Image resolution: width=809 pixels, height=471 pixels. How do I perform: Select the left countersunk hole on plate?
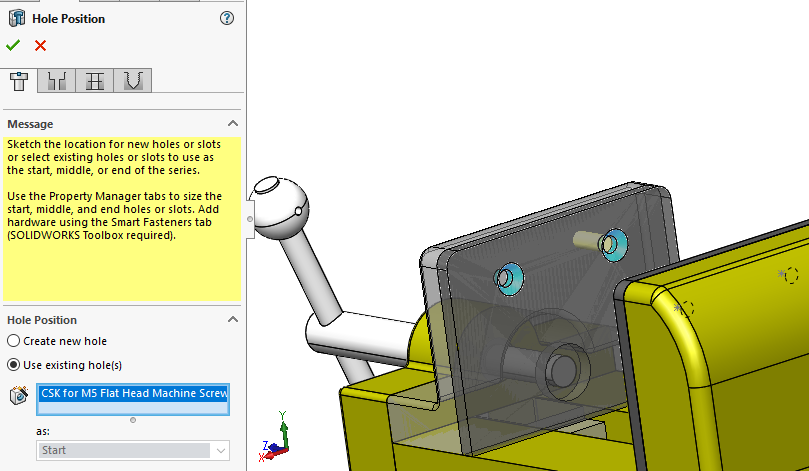[x=509, y=279]
